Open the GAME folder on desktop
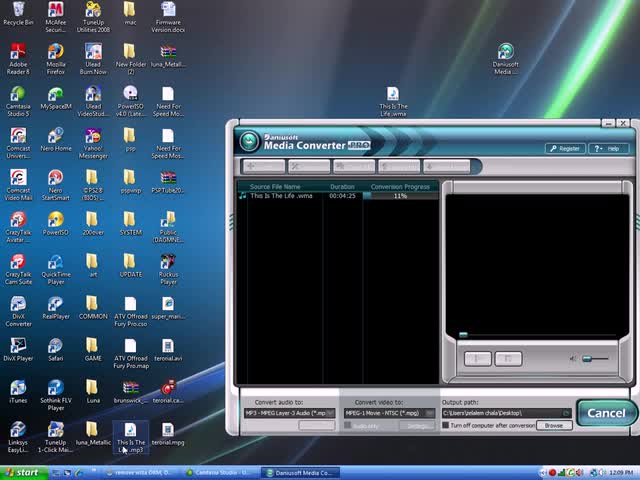This screenshot has width=640, height=480. (93, 350)
